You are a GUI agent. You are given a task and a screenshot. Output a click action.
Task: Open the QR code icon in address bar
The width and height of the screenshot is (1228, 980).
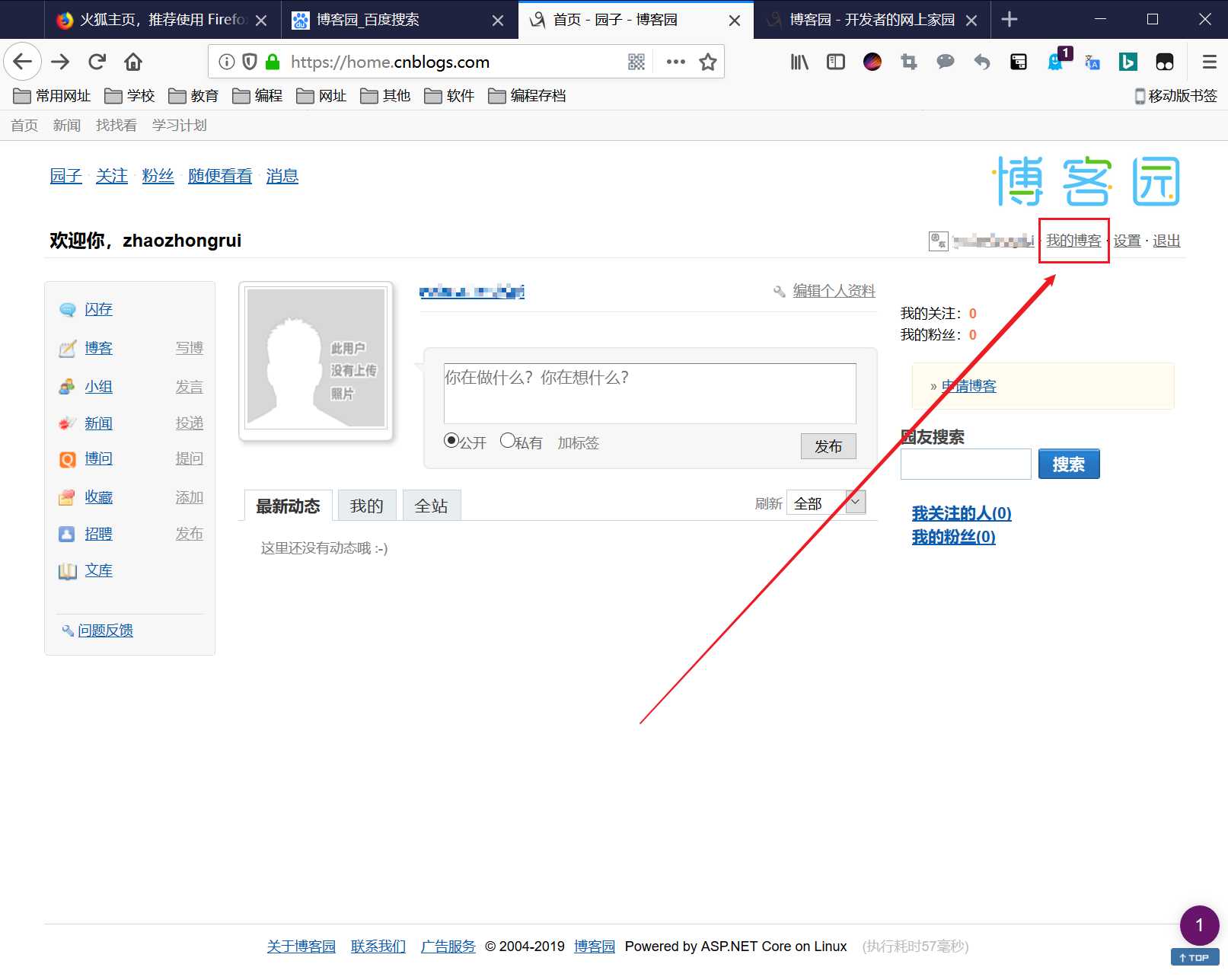pos(636,62)
